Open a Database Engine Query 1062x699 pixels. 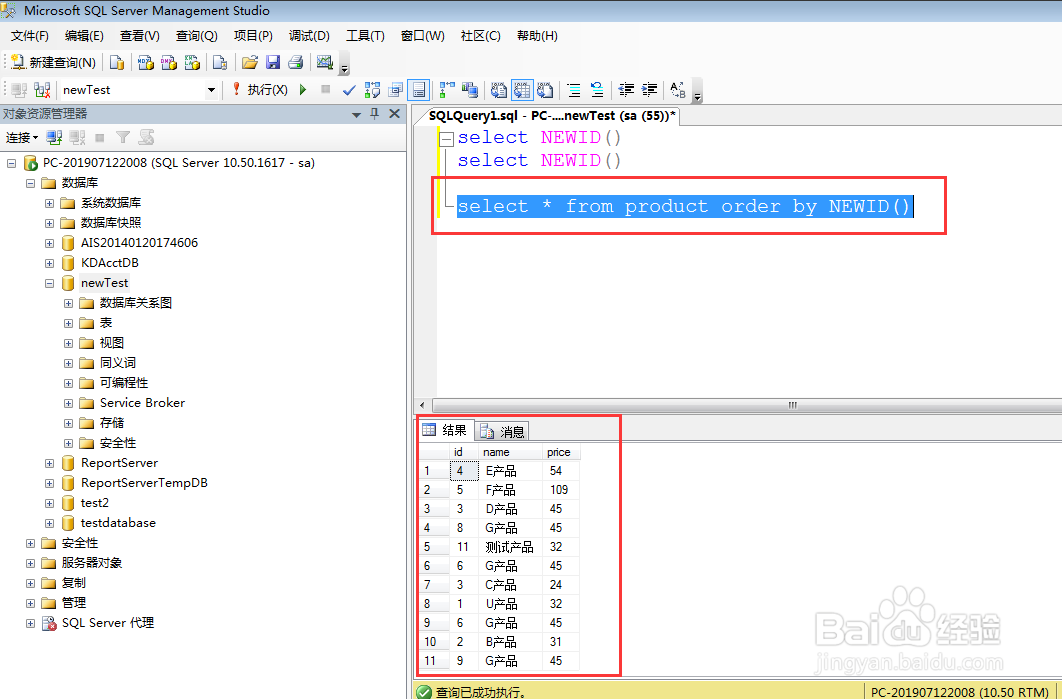coord(116,62)
